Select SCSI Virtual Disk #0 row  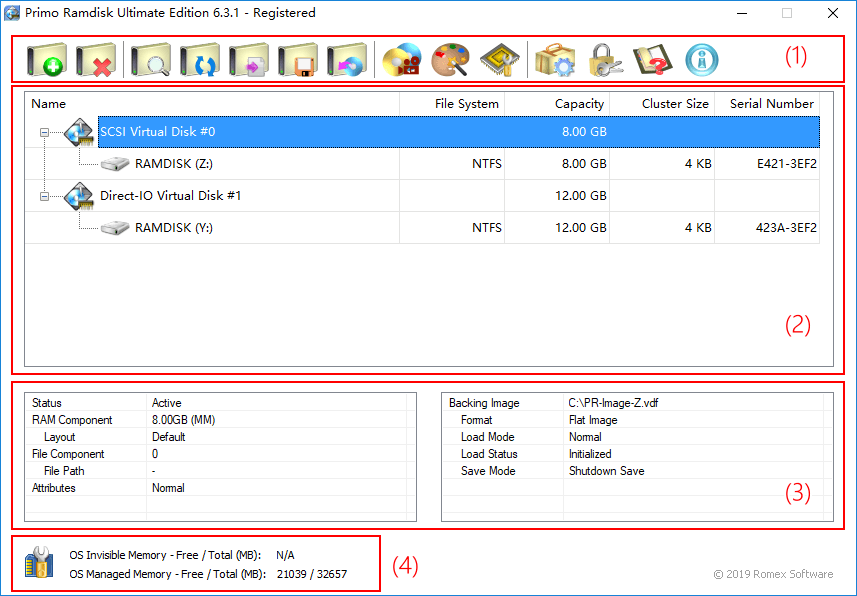tap(459, 132)
